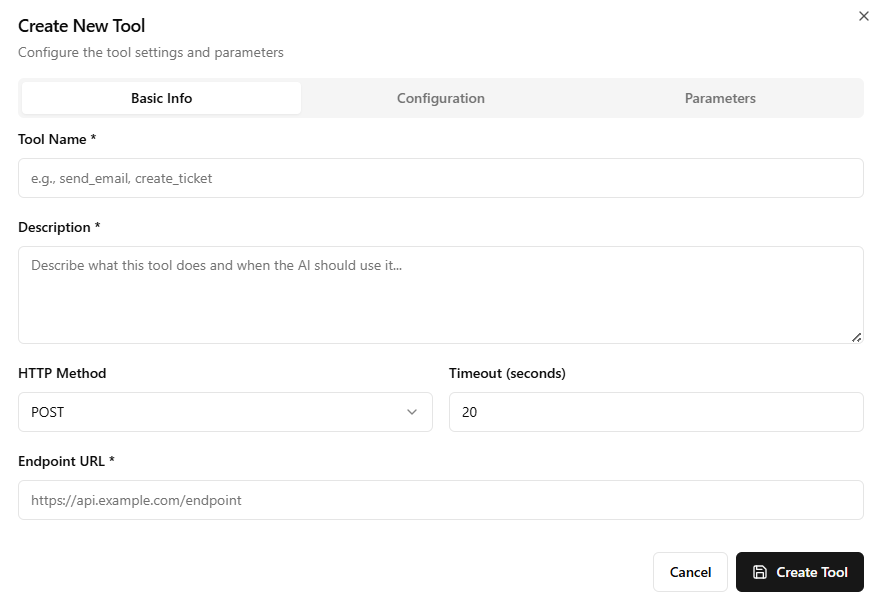
Task: Click the save icon inside Create Tool button
Action: pyautogui.click(x=762, y=572)
